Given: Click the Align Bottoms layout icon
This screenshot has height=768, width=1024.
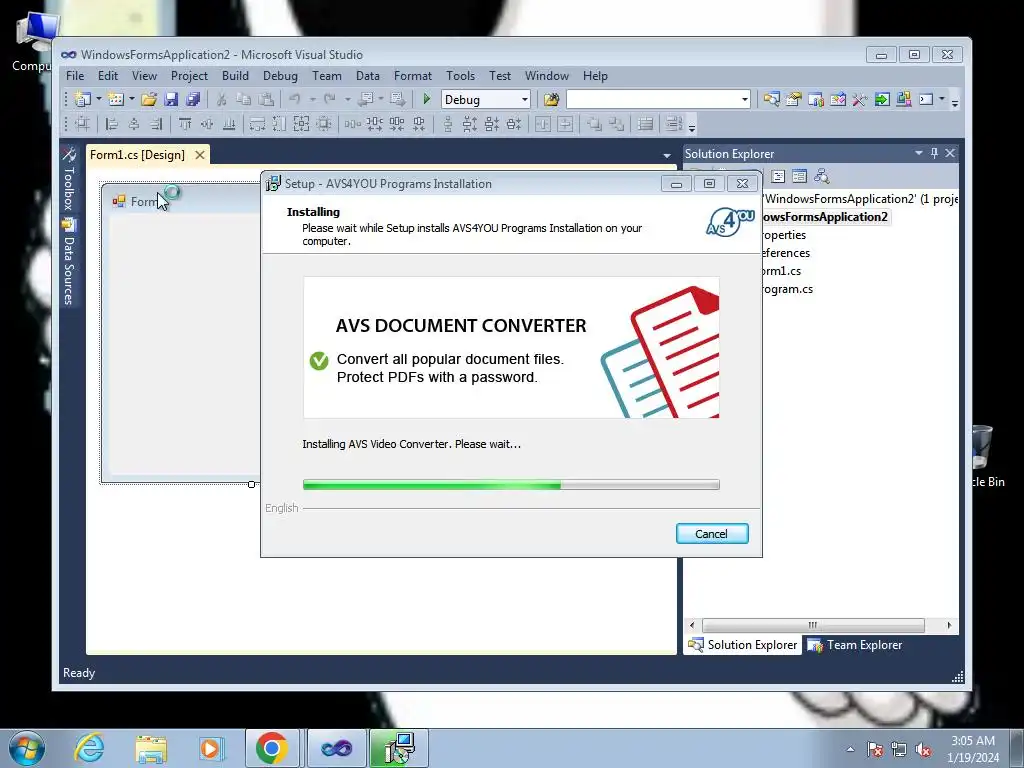Looking at the screenshot, I should [229, 123].
